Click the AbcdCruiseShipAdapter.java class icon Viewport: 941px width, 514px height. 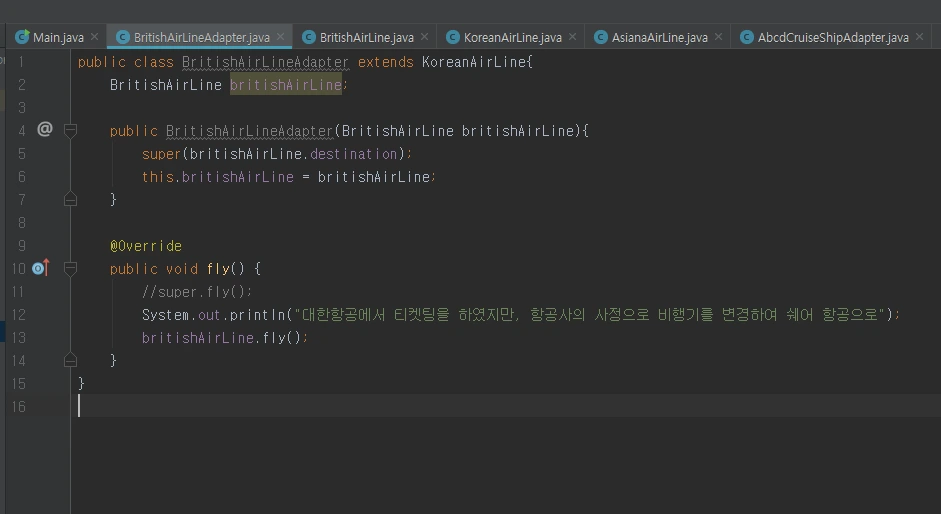[747, 37]
